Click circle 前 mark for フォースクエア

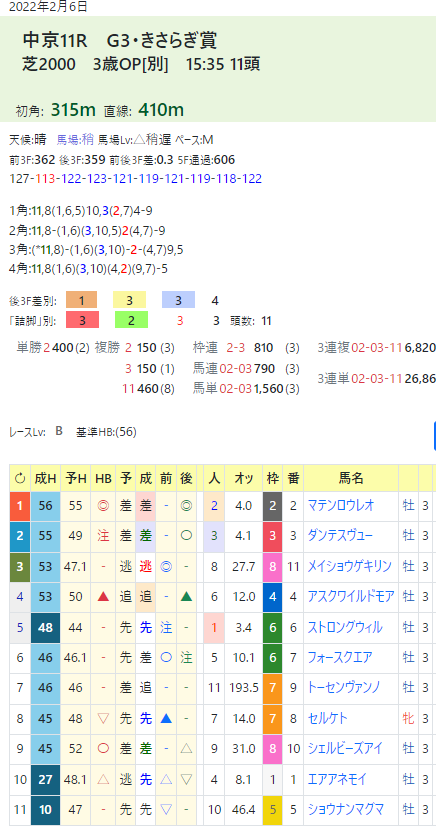[166, 657]
